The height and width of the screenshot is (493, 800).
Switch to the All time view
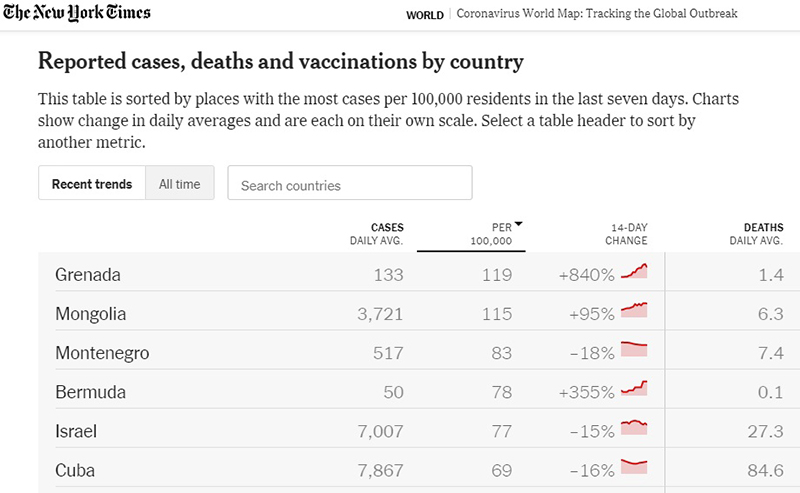(x=180, y=184)
